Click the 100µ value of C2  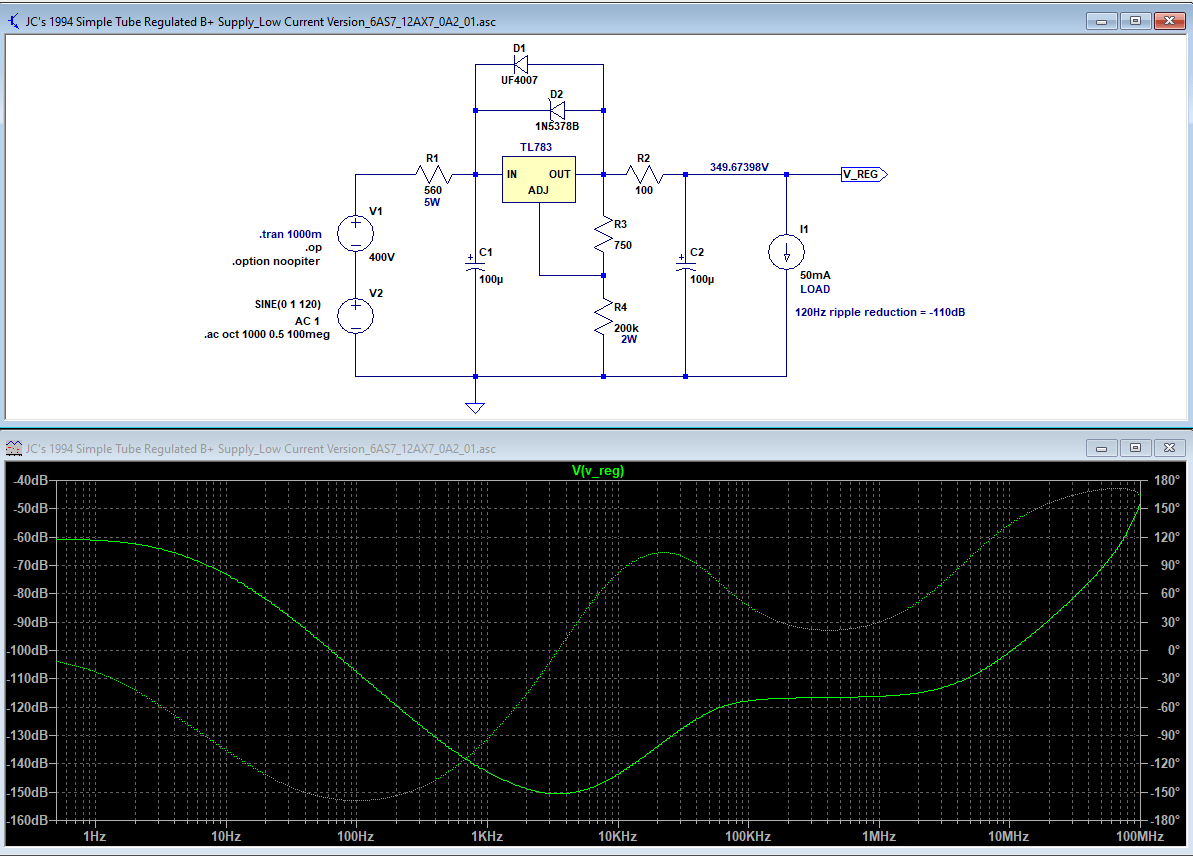coord(701,279)
